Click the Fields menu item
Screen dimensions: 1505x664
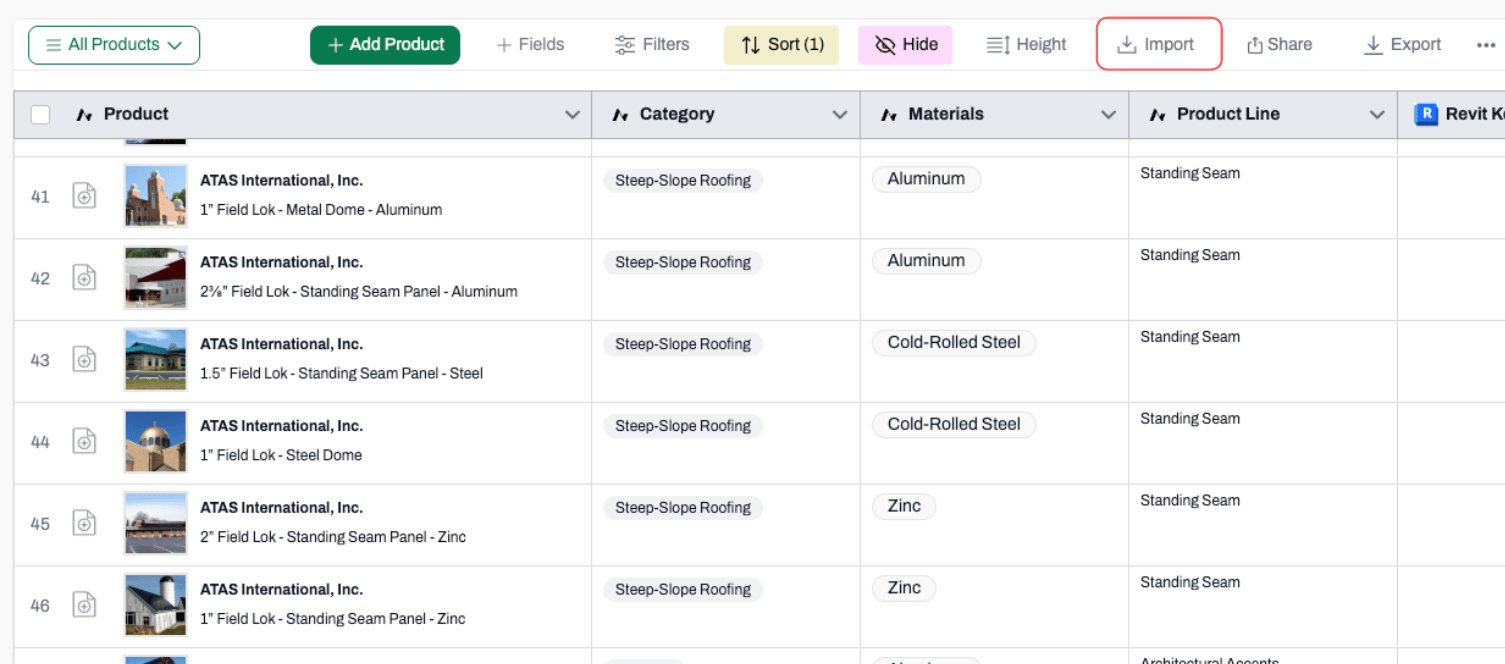click(530, 45)
